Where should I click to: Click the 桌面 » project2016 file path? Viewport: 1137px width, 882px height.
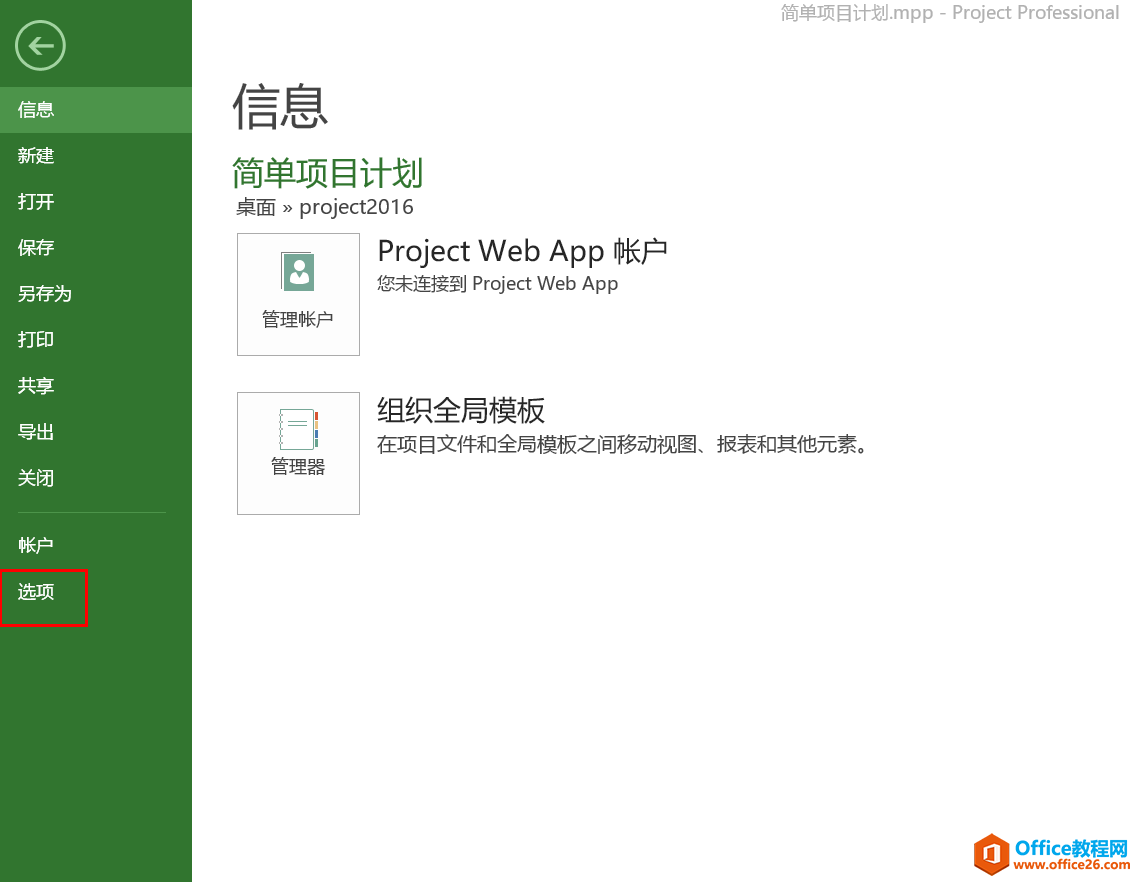click(x=325, y=207)
